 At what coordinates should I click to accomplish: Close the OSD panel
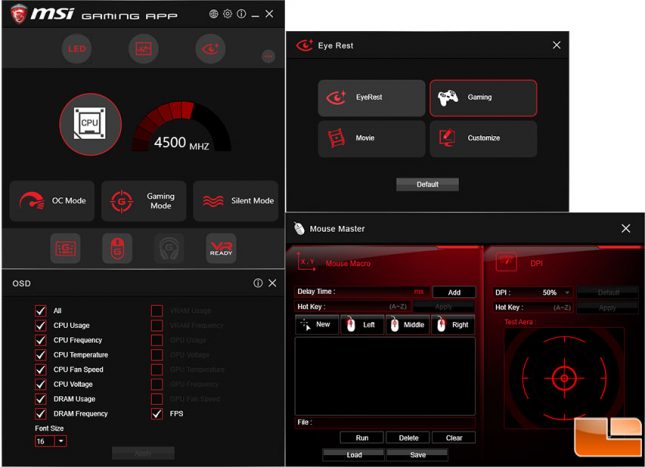pyautogui.click(x=272, y=283)
